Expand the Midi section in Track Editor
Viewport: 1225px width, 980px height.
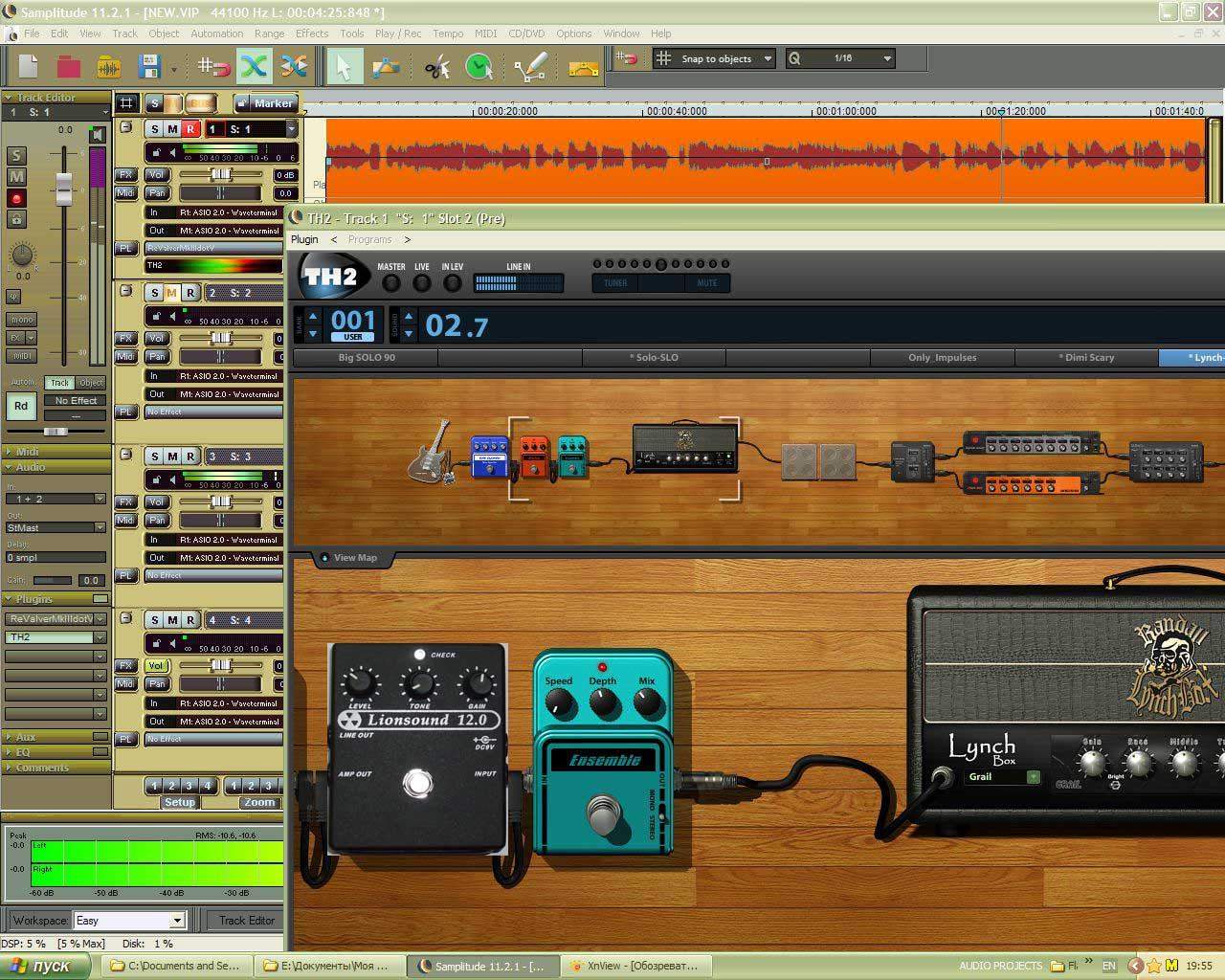(x=56, y=452)
